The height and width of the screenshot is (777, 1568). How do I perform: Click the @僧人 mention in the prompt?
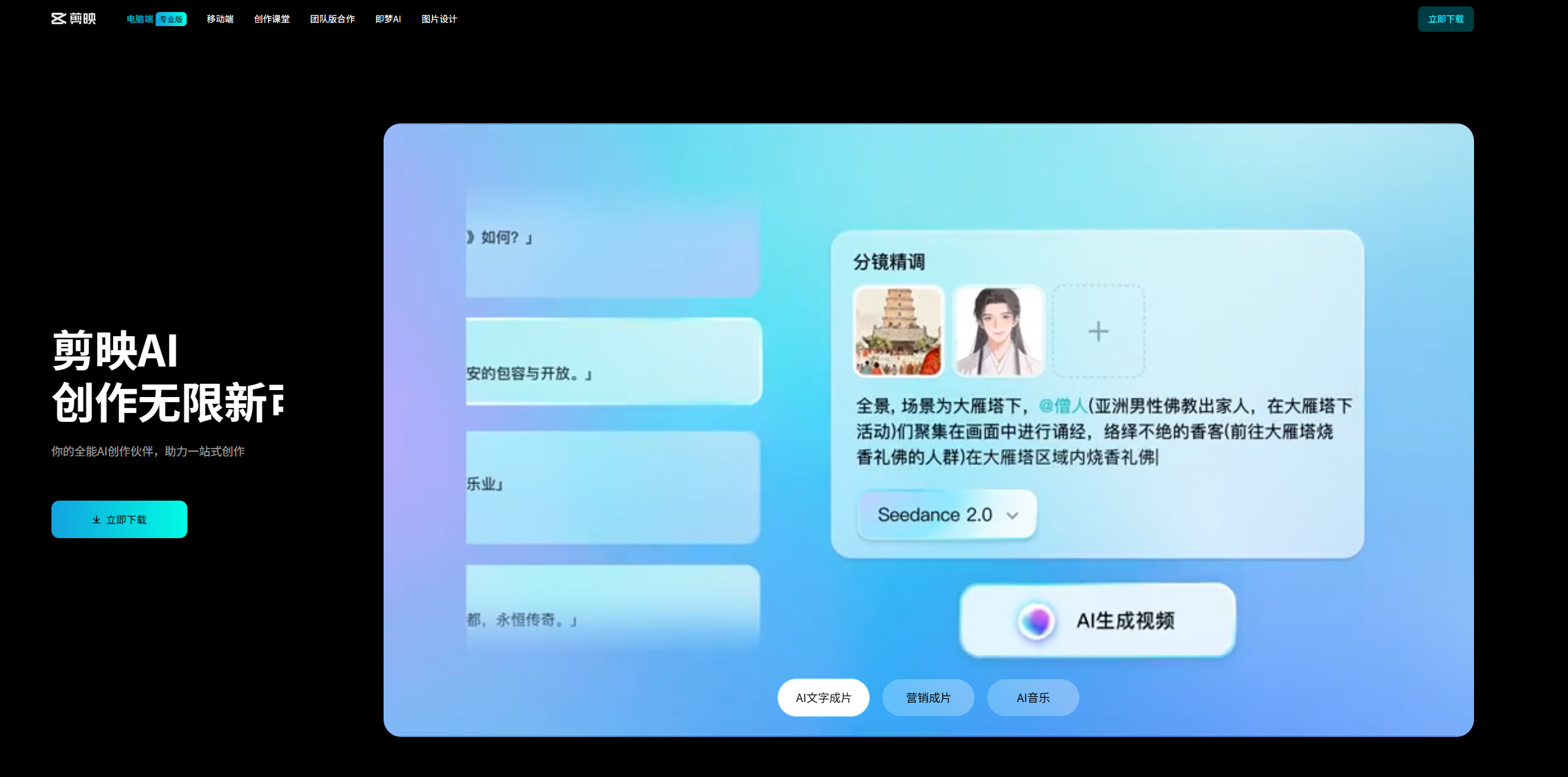(1063, 405)
